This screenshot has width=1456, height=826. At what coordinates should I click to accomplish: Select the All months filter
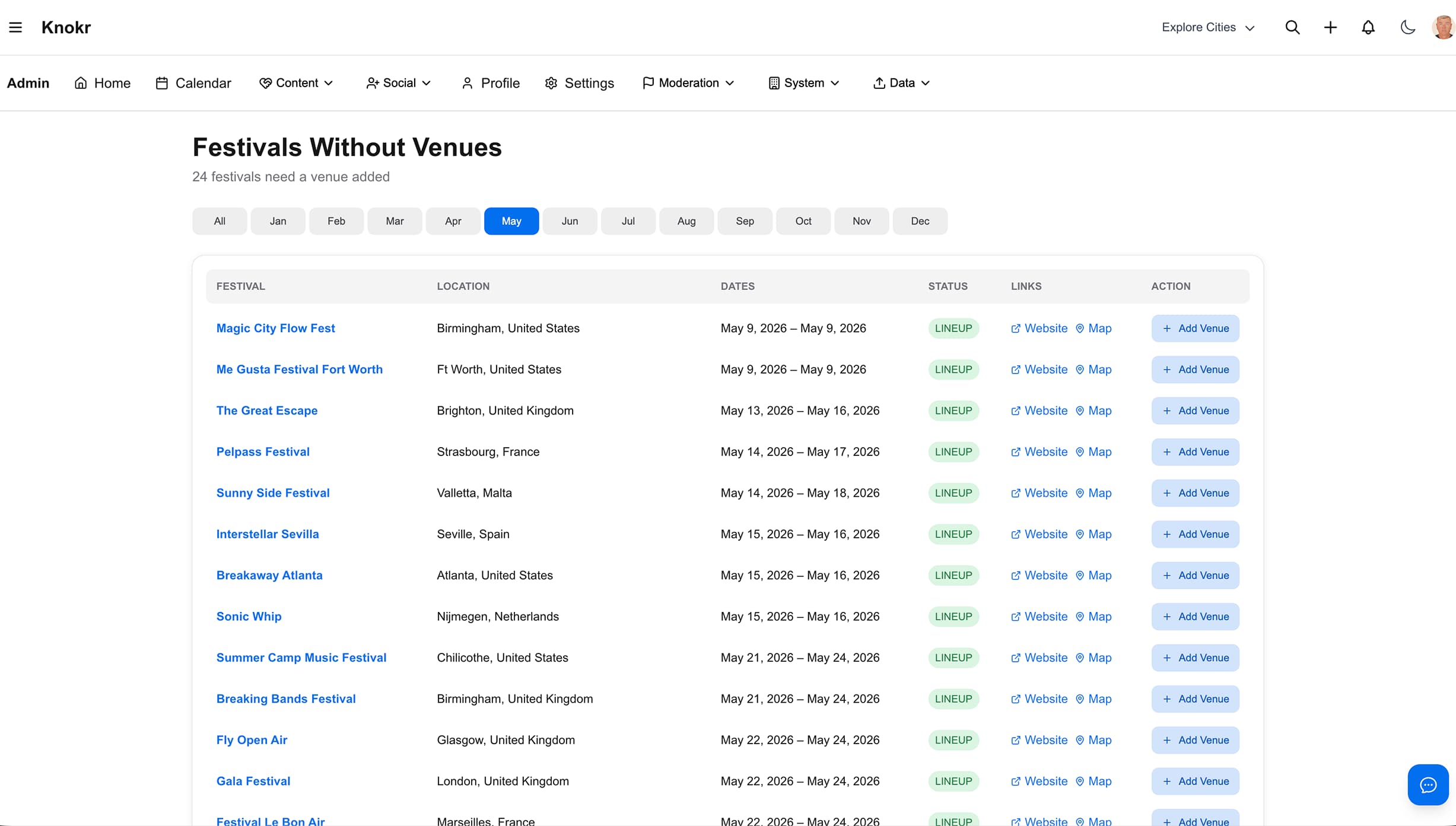tap(218, 221)
